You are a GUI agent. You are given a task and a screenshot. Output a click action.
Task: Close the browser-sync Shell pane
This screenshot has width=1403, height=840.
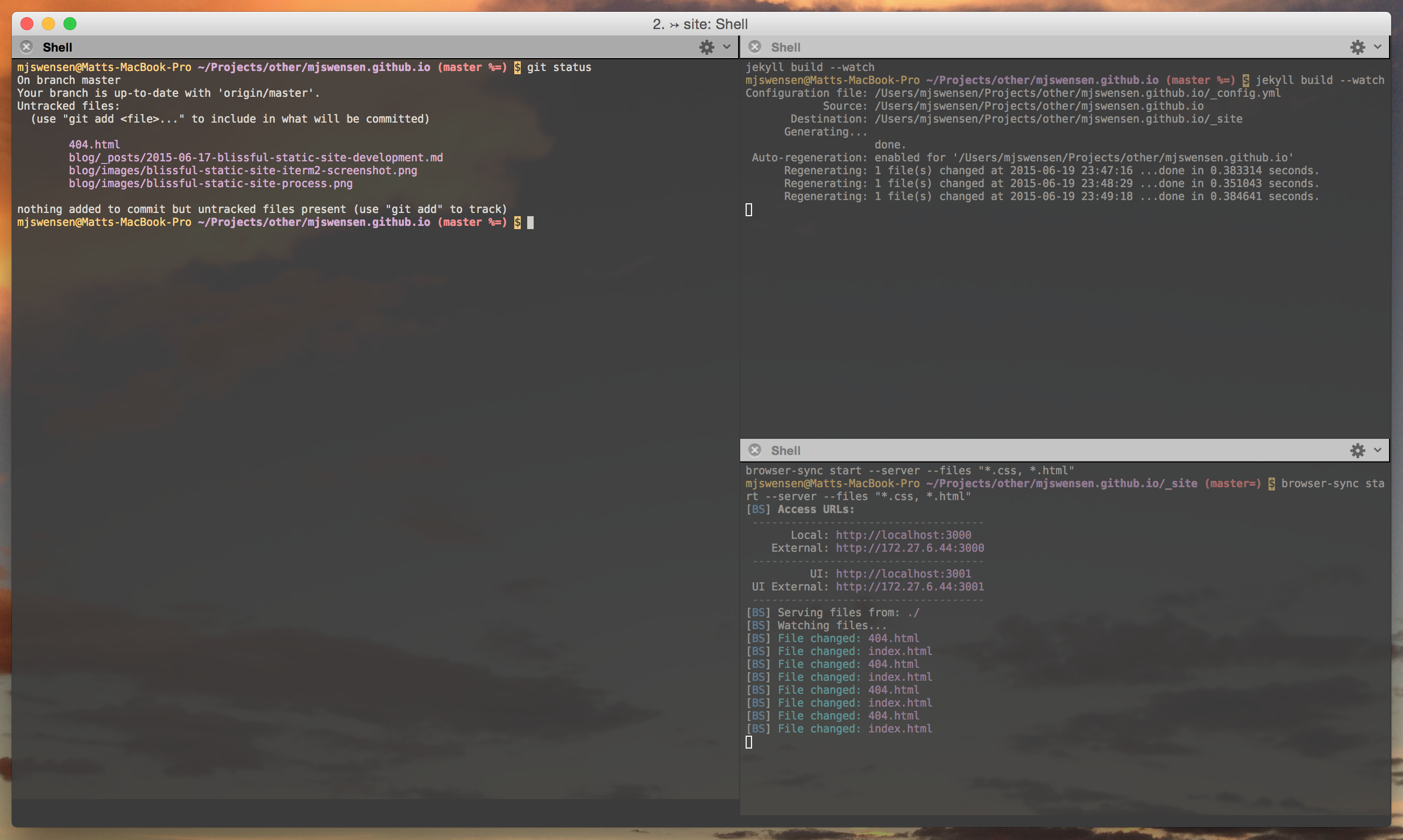pos(756,450)
